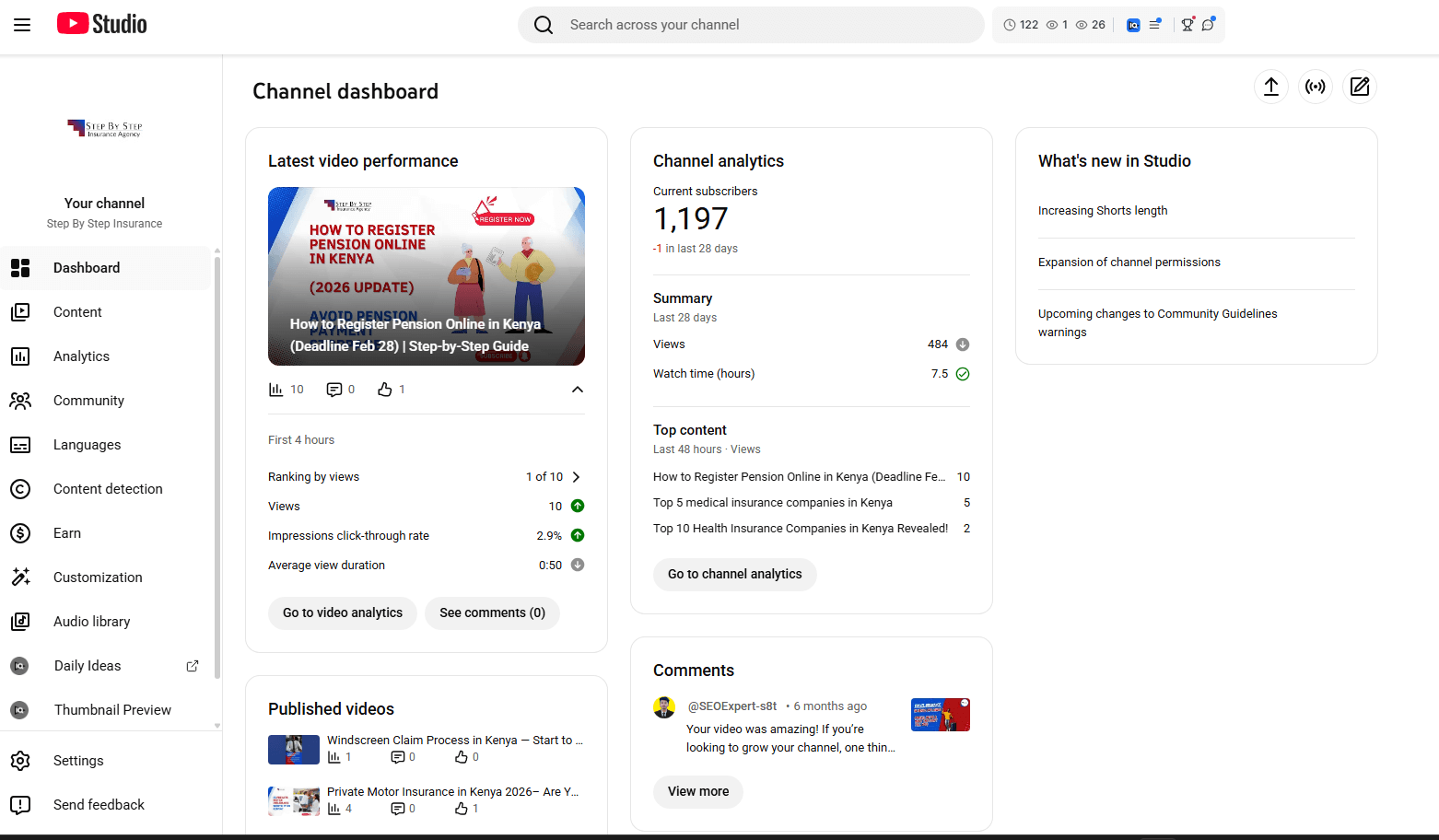Viewport: 1439px width, 840px height.
Task: Click the Go Live broadcast icon
Action: [x=1315, y=86]
